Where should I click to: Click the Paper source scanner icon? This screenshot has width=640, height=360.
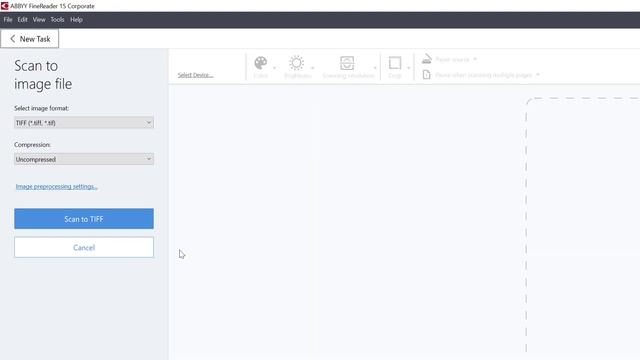click(427, 59)
